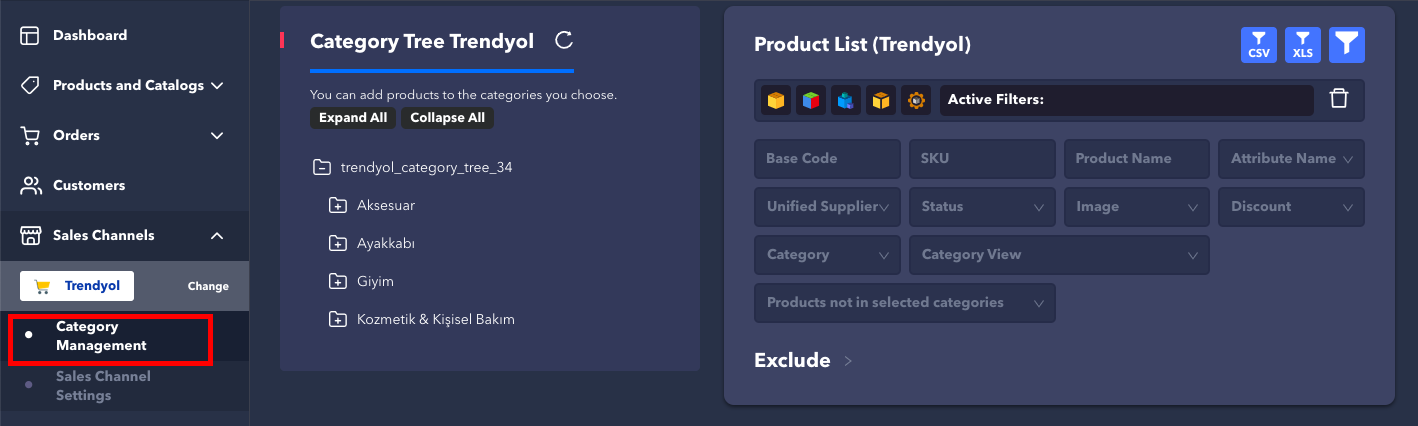
Task: Clear active filters with the trash icon
Action: pos(1339,99)
